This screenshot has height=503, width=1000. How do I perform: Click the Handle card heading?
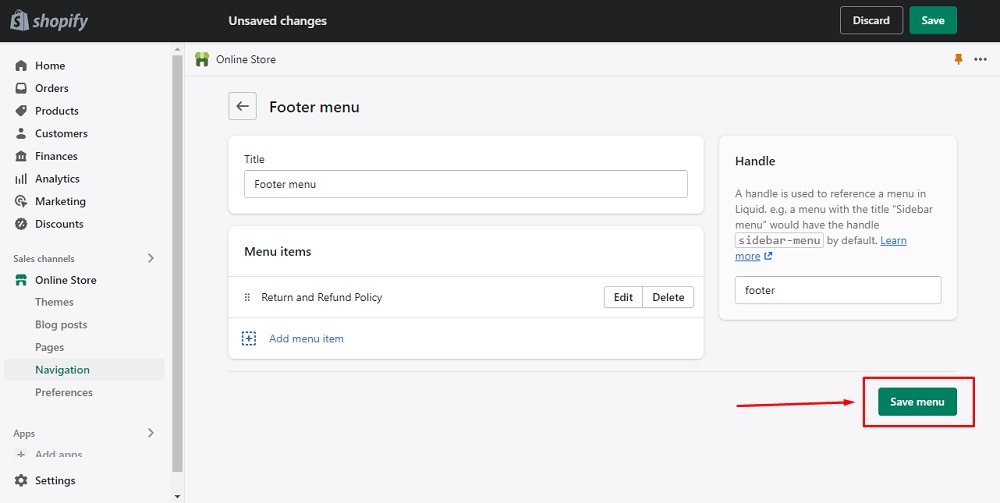pos(755,161)
